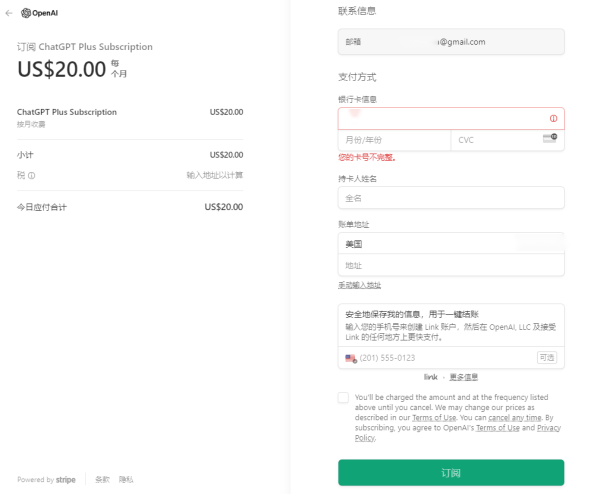
Task: Click the US$20.00 large price heading
Action: 62,69
